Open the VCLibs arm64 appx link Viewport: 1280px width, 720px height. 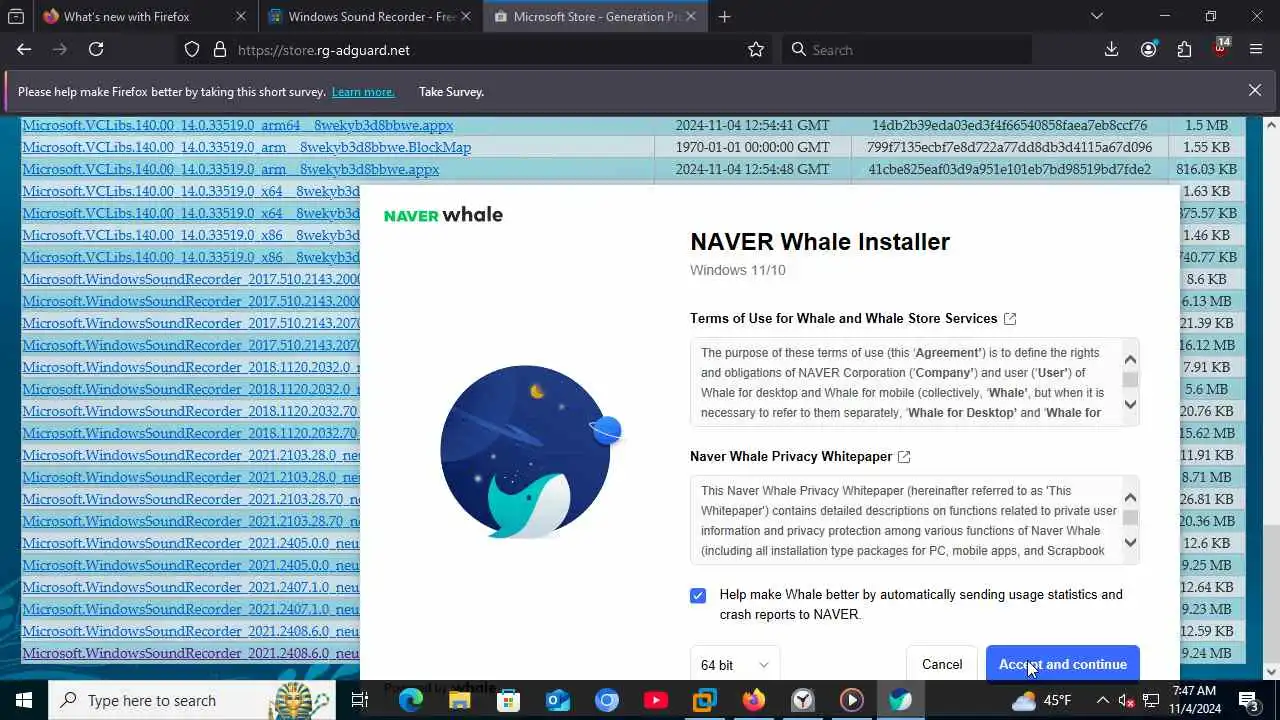pos(238,125)
